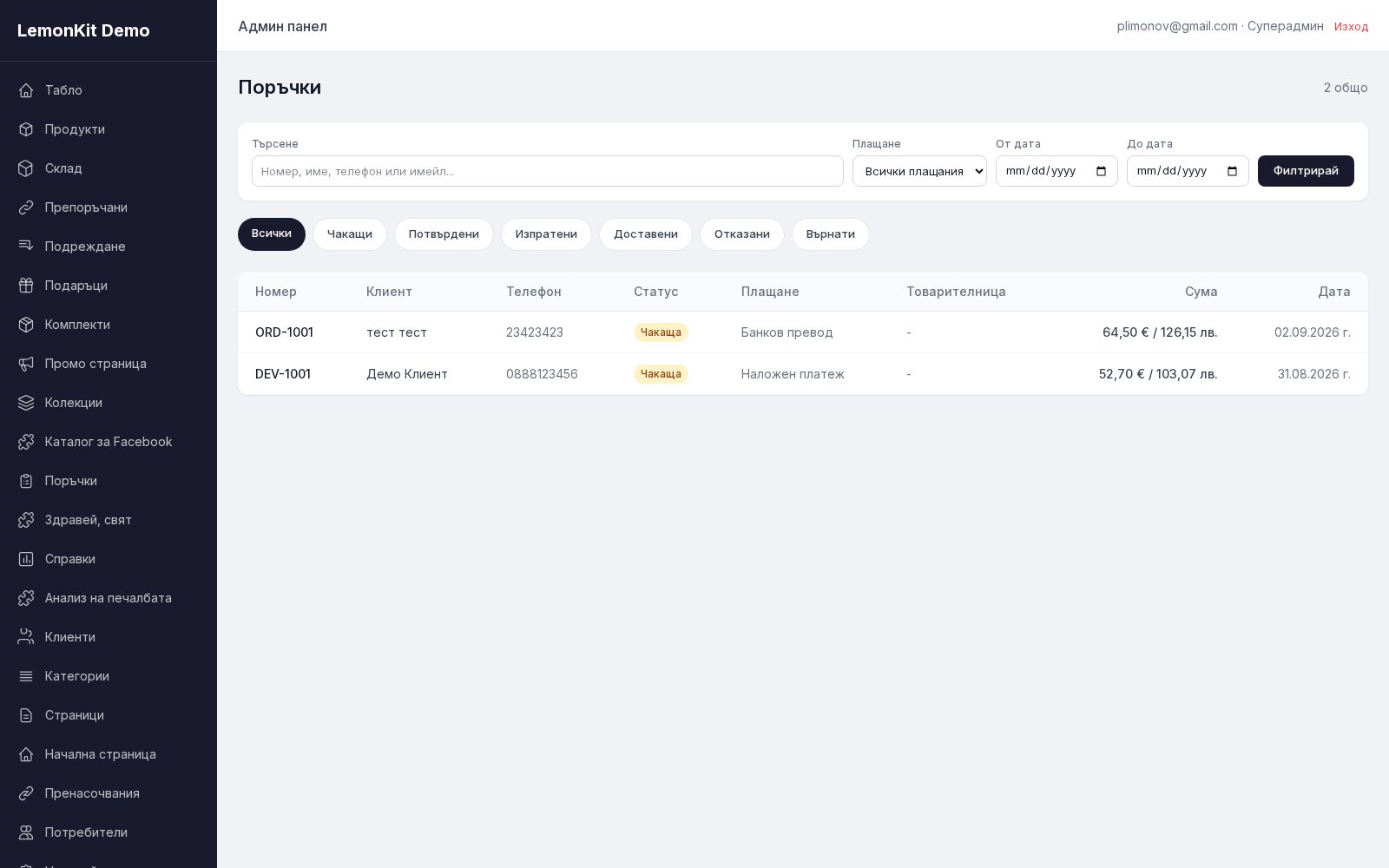Click phone number 0888123456
Viewport: 1389px width, 868px height.
tap(542, 374)
